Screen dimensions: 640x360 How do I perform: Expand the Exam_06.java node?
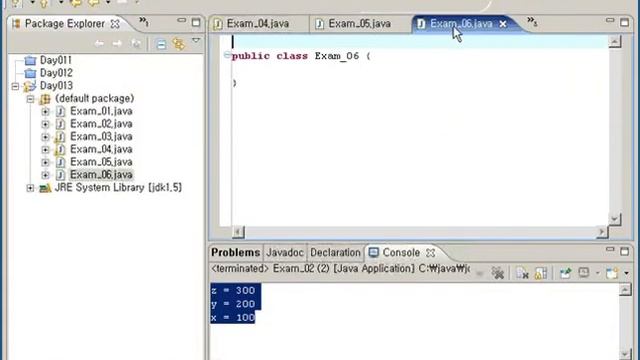point(45,175)
